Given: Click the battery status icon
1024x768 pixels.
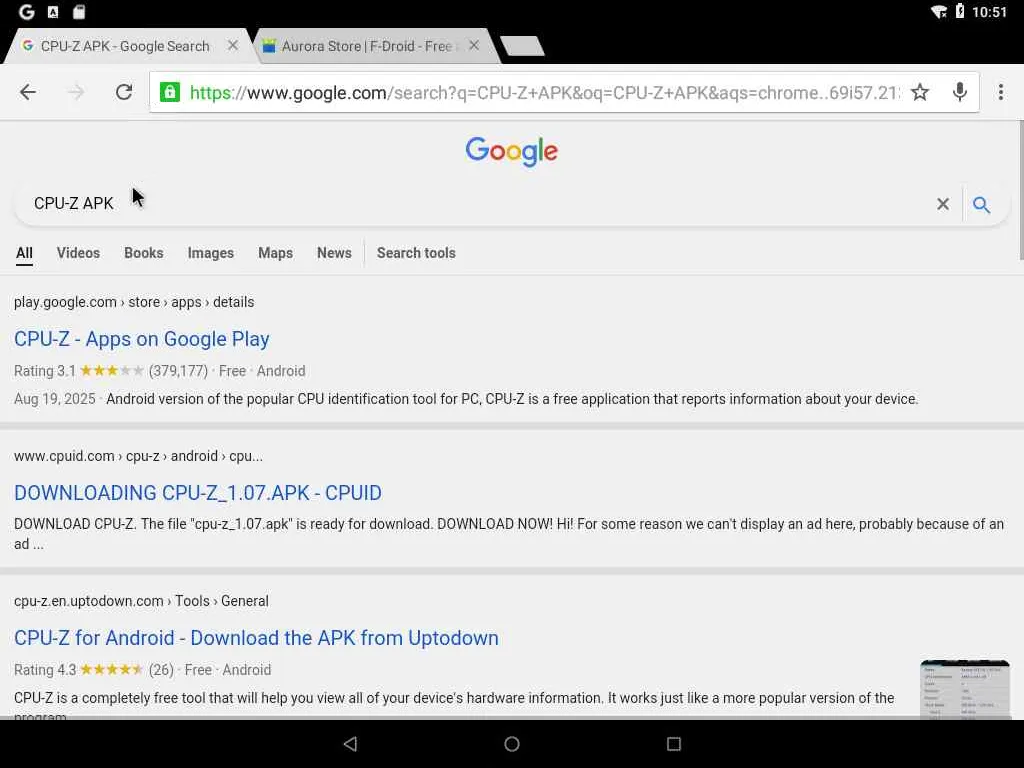Looking at the screenshot, I should [960, 11].
